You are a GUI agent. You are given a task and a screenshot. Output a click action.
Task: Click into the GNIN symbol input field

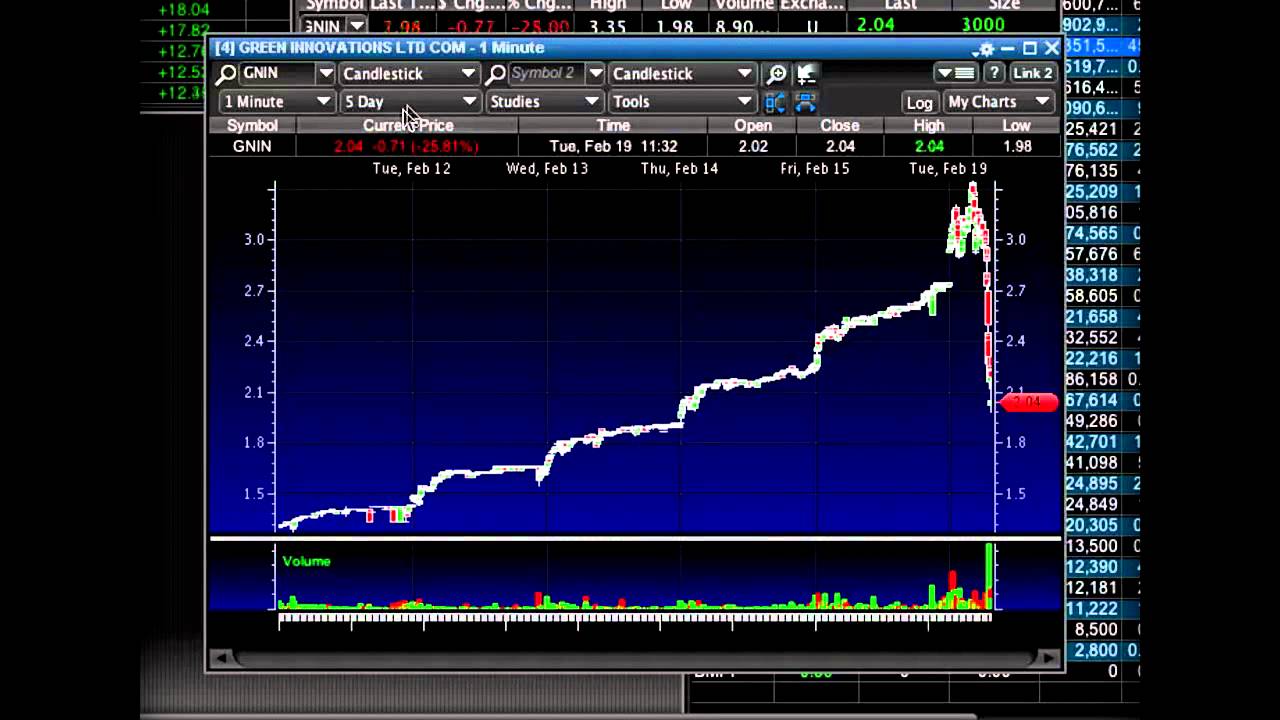click(x=277, y=73)
